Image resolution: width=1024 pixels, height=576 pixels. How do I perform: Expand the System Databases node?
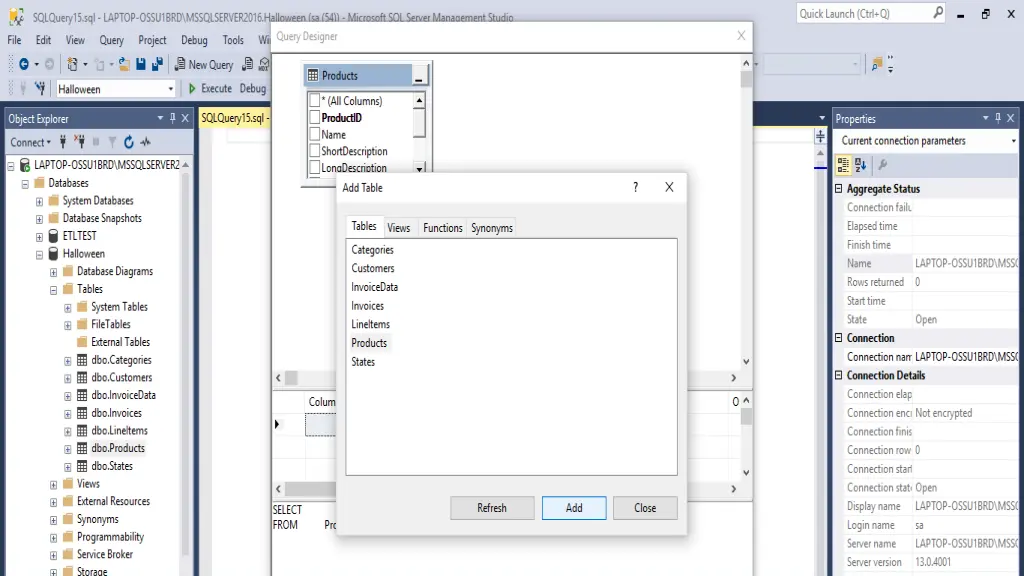[x=39, y=201]
